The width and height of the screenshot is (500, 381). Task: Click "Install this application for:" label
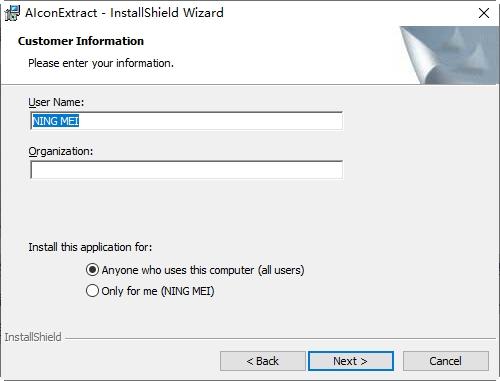(x=90, y=247)
